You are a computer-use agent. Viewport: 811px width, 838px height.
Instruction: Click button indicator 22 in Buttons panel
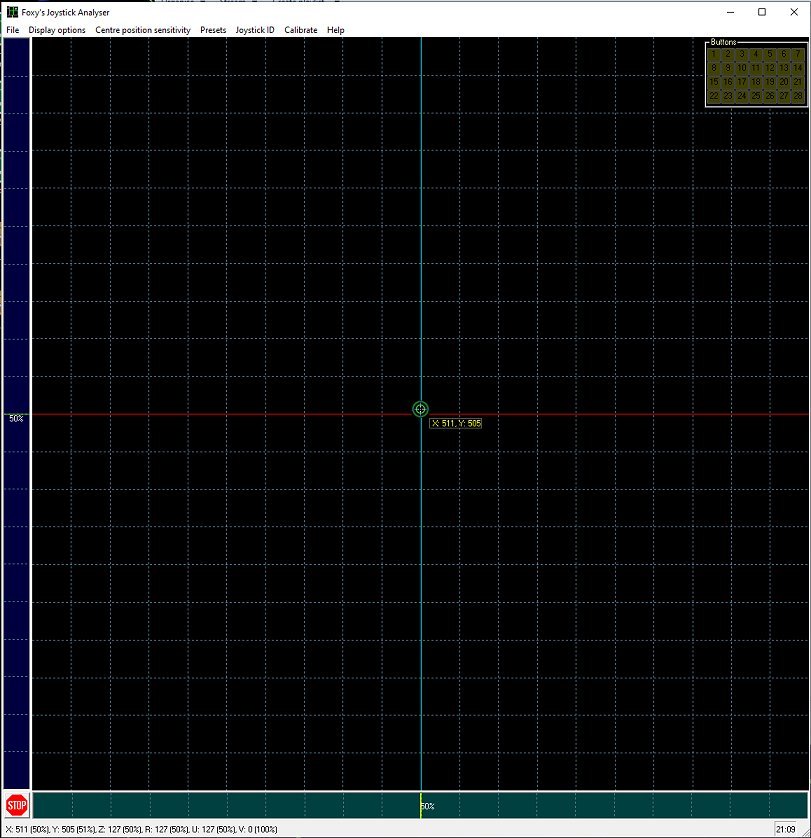[x=714, y=96]
